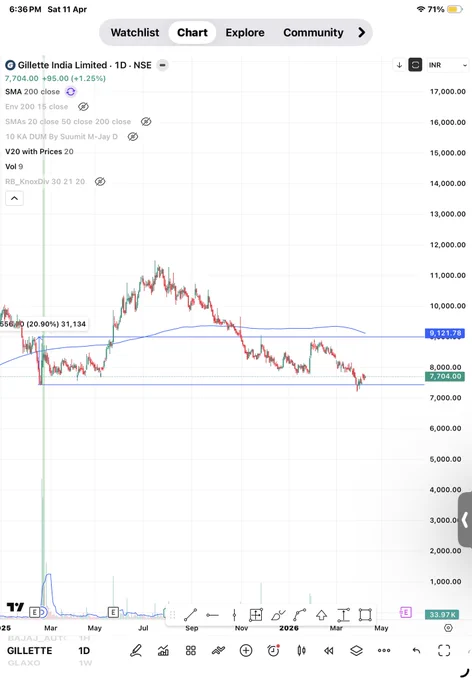Viewport: 472px width, 680px height.
Task: Open drawing tools with the pen icon
Action: [136, 650]
